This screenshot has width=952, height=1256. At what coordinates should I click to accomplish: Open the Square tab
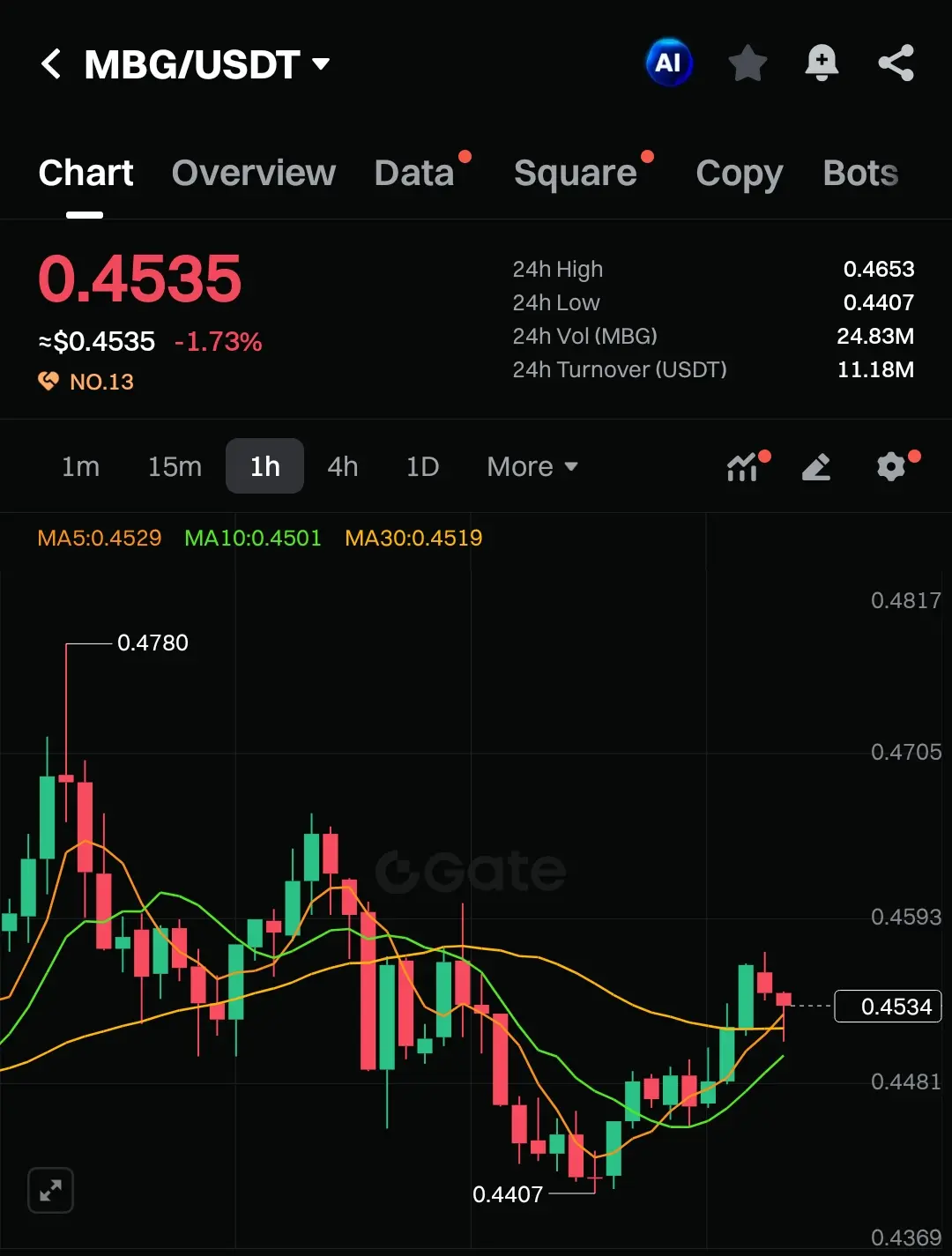click(x=576, y=174)
